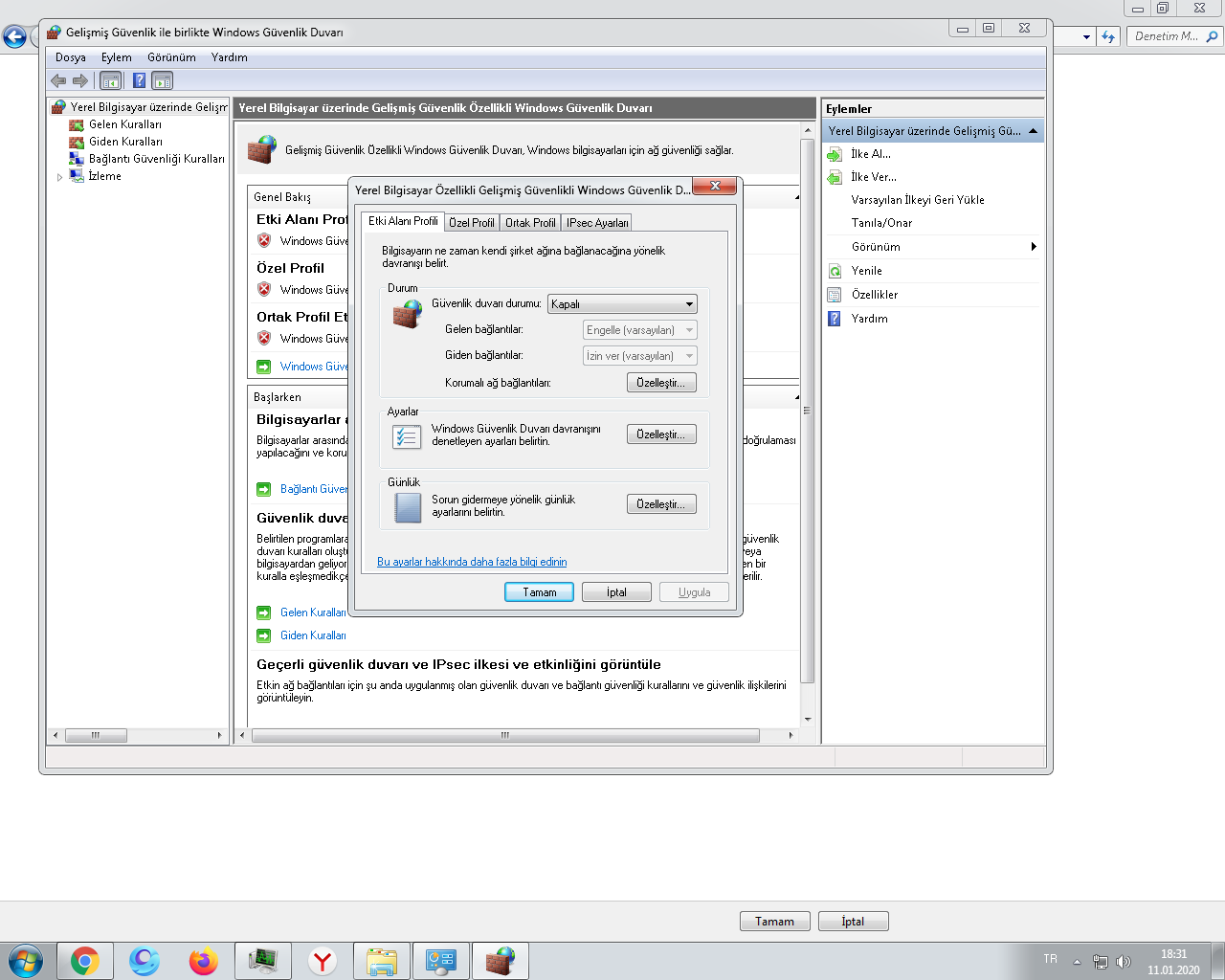Click the Control Panel taskbar icon
1225x980 pixels.
441,961
